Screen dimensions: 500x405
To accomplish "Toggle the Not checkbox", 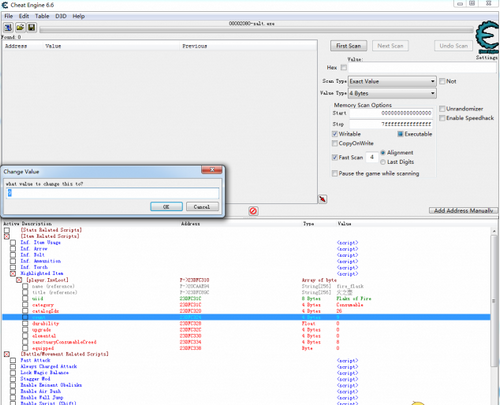I will [442, 81].
